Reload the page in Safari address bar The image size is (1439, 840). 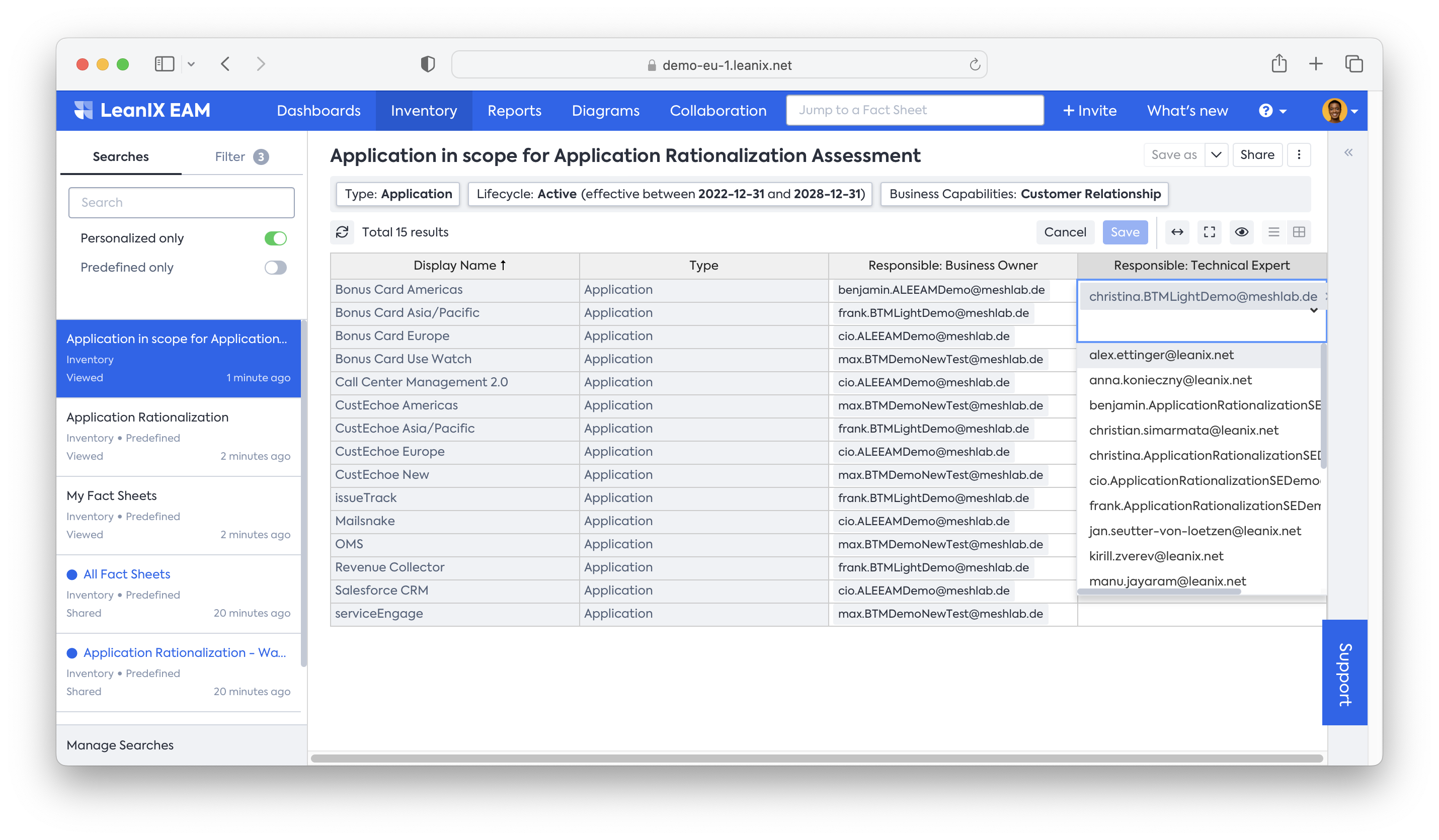pyautogui.click(x=974, y=64)
